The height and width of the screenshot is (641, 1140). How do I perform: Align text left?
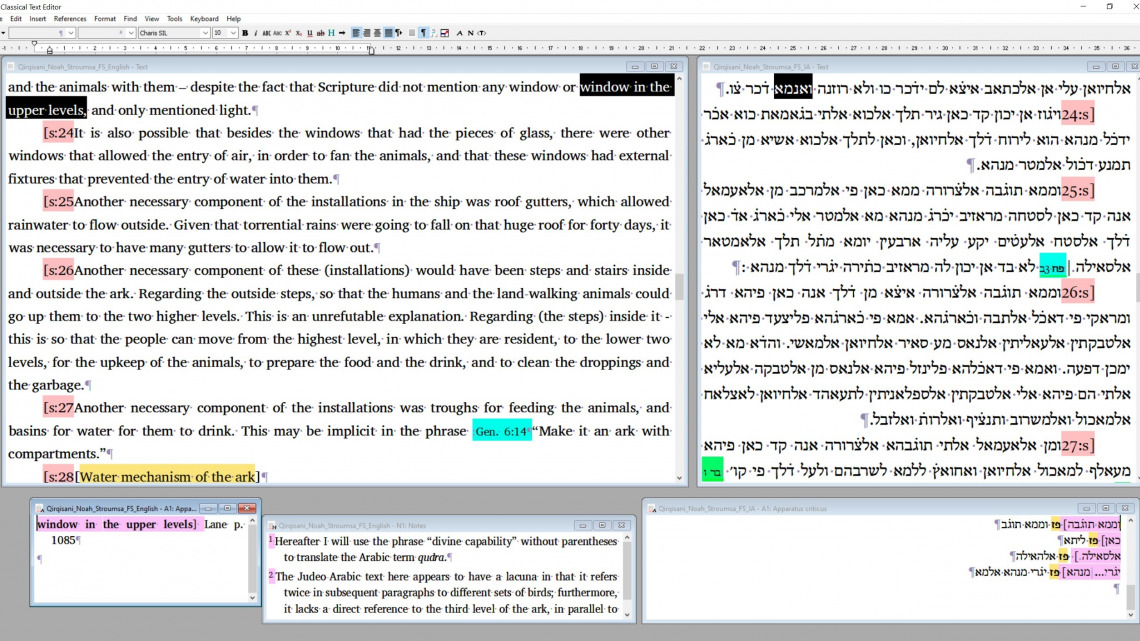355,33
